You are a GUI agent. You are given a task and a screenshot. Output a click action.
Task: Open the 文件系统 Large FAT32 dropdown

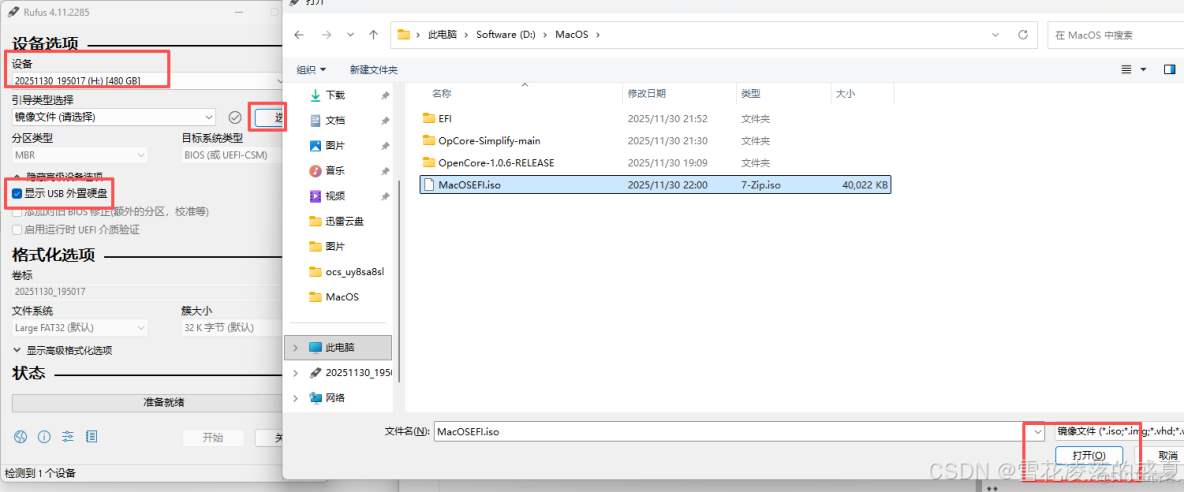point(80,327)
